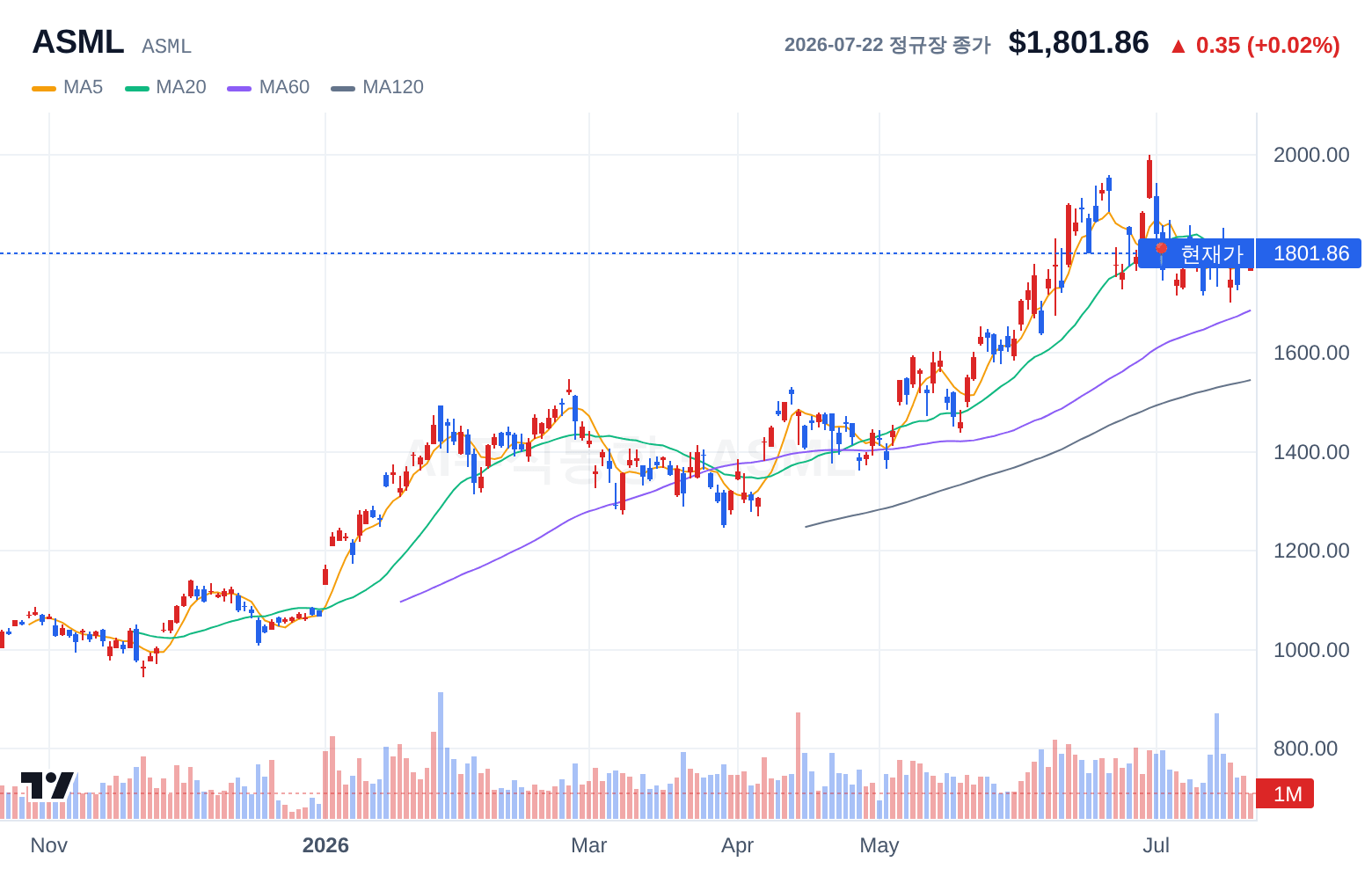Select the MA120 legend label
This screenshot has width=1372, height=869.
tap(393, 87)
